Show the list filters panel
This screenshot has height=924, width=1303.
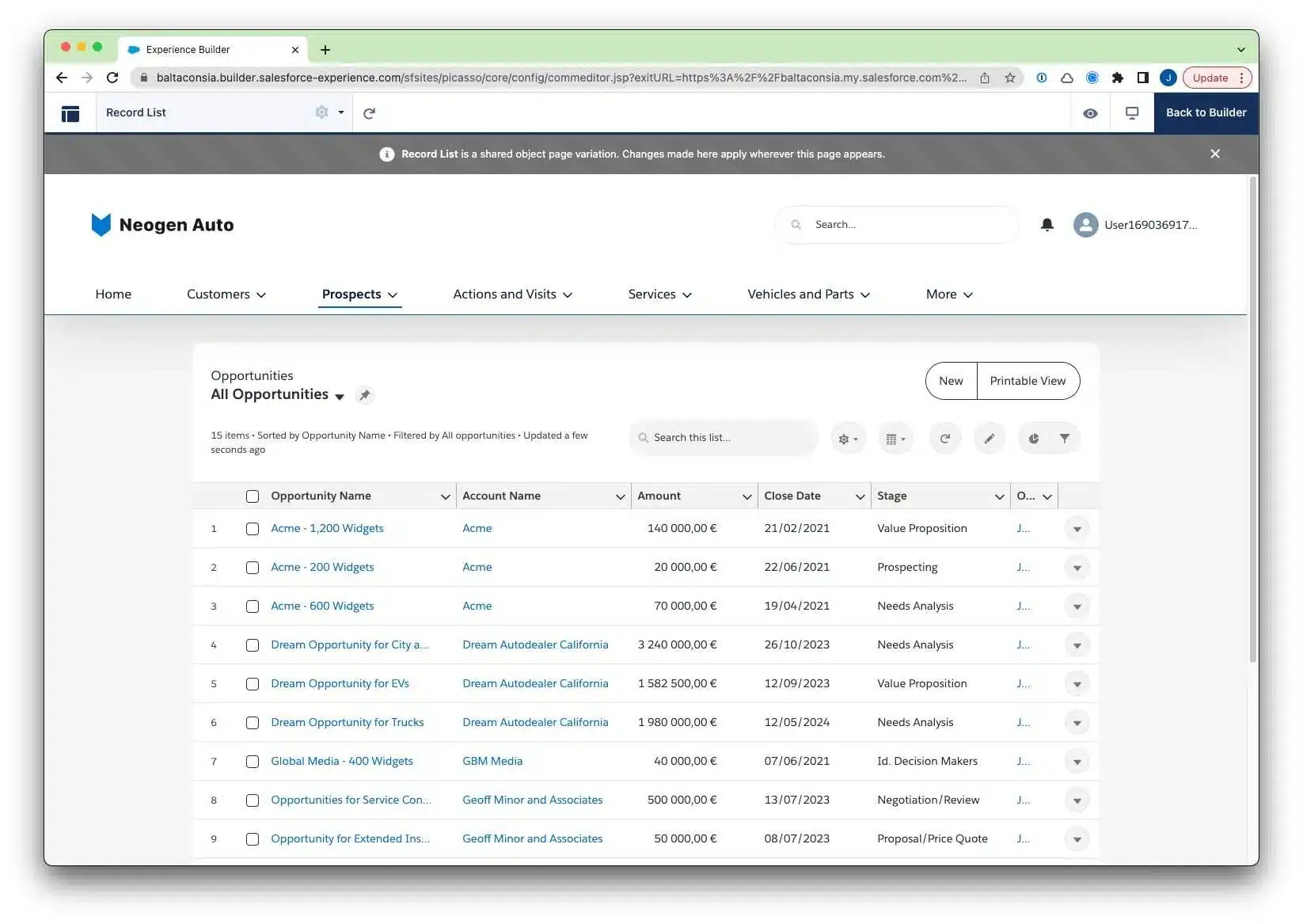point(1065,439)
